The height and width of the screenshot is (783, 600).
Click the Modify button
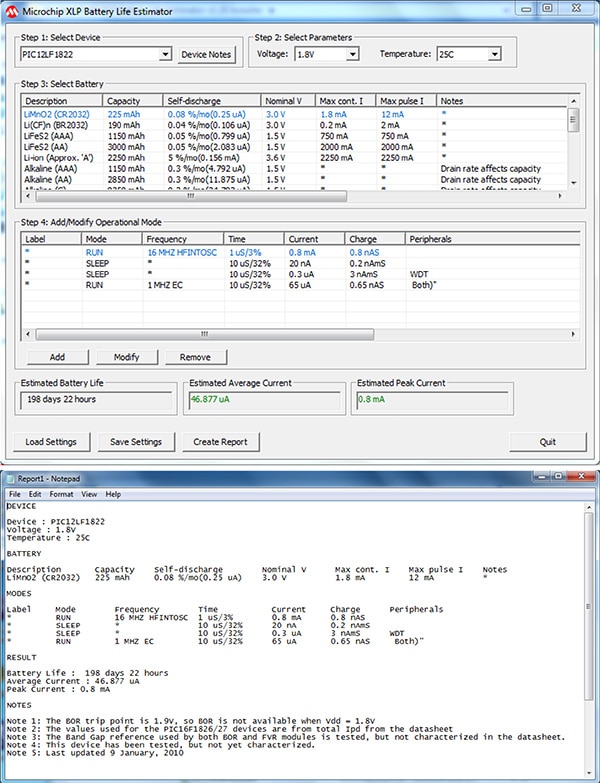[x=126, y=357]
